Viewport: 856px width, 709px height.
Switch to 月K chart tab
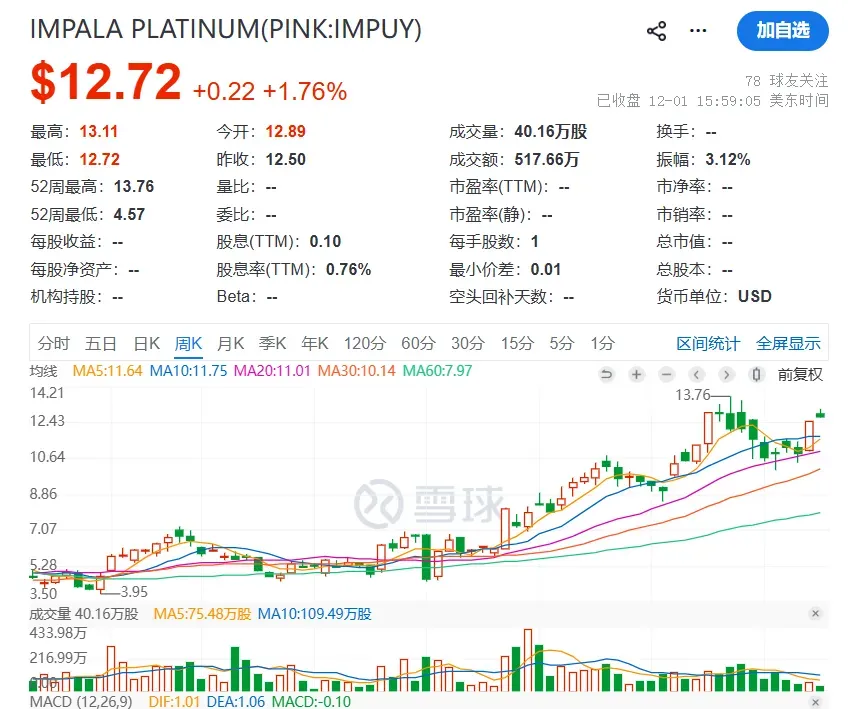point(230,343)
